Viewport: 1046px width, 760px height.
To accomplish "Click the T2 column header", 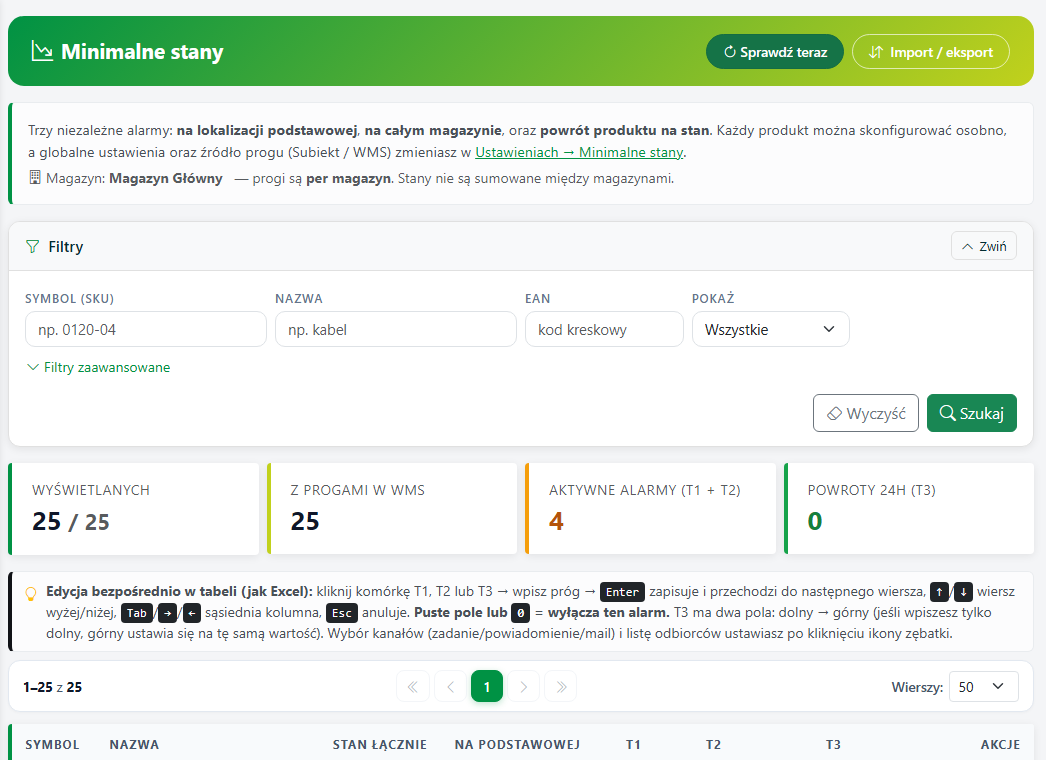I will pyautogui.click(x=713, y=745).
